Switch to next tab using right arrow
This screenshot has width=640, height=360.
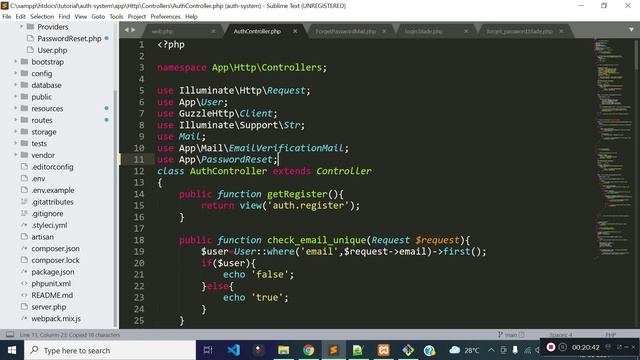[x=133, y=30]
